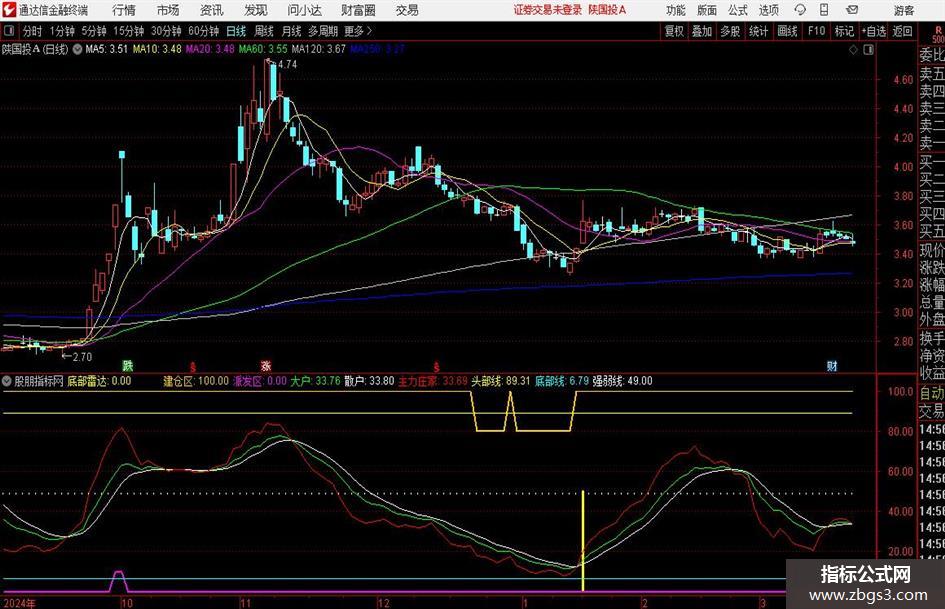Switch to the 60分钟 period tab
This screenshot has height=609, width=945.
click(x=203, y=31)
